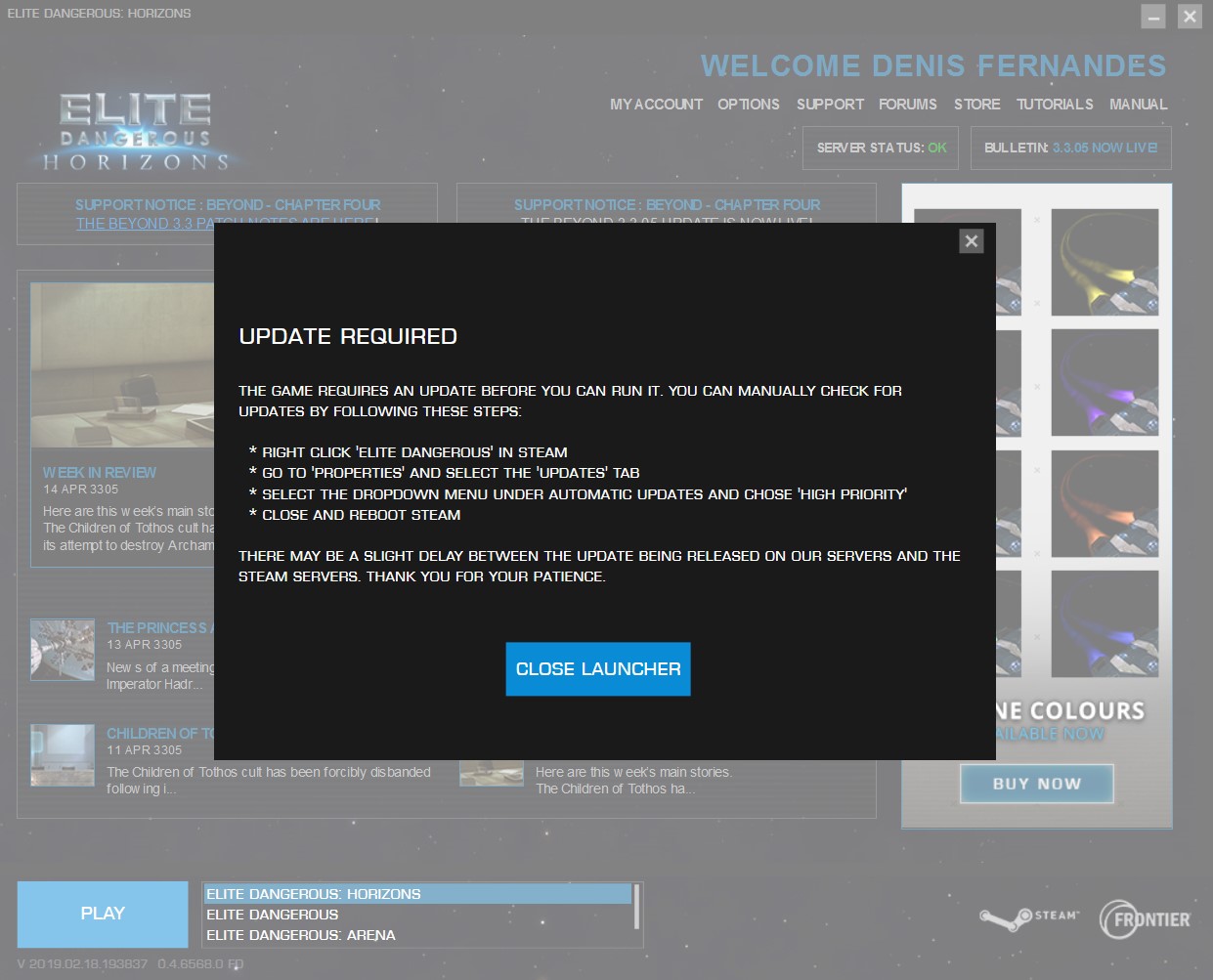This screenshot has height=980, width=1213.
Task: Open The Princess news thumbnail
Action: 63,650
